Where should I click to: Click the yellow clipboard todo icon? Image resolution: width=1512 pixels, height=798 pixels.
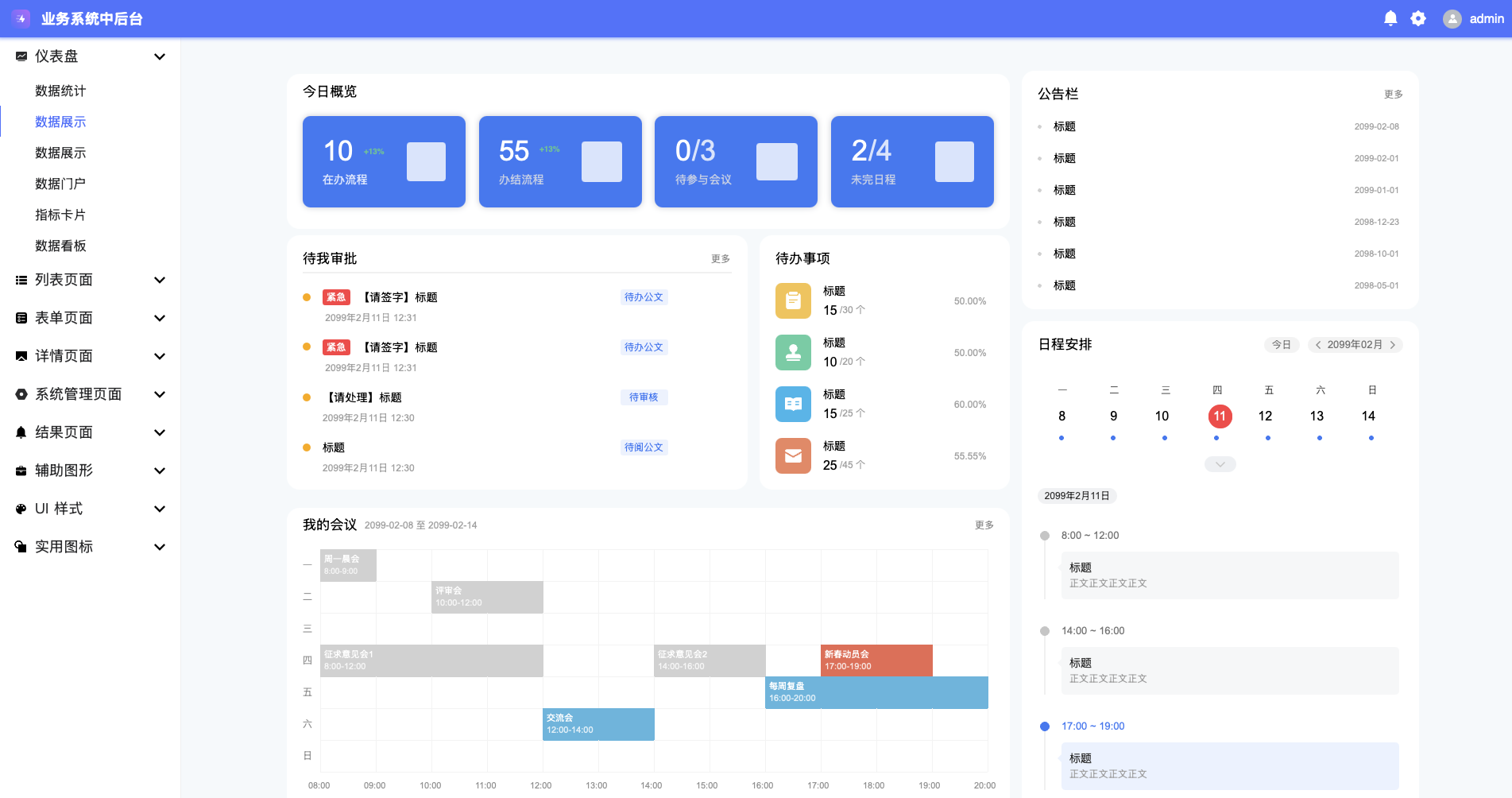pos(793,300)
